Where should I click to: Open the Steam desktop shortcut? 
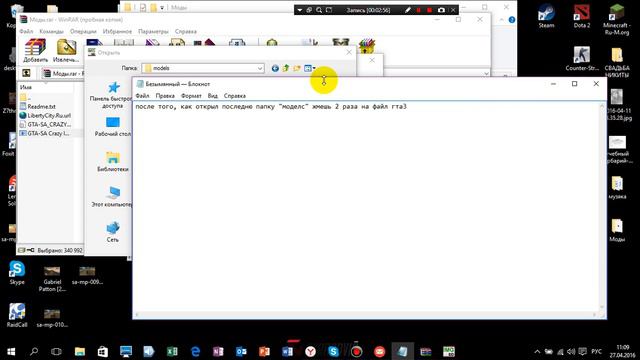pyautogui.click(x=546, y=17)
